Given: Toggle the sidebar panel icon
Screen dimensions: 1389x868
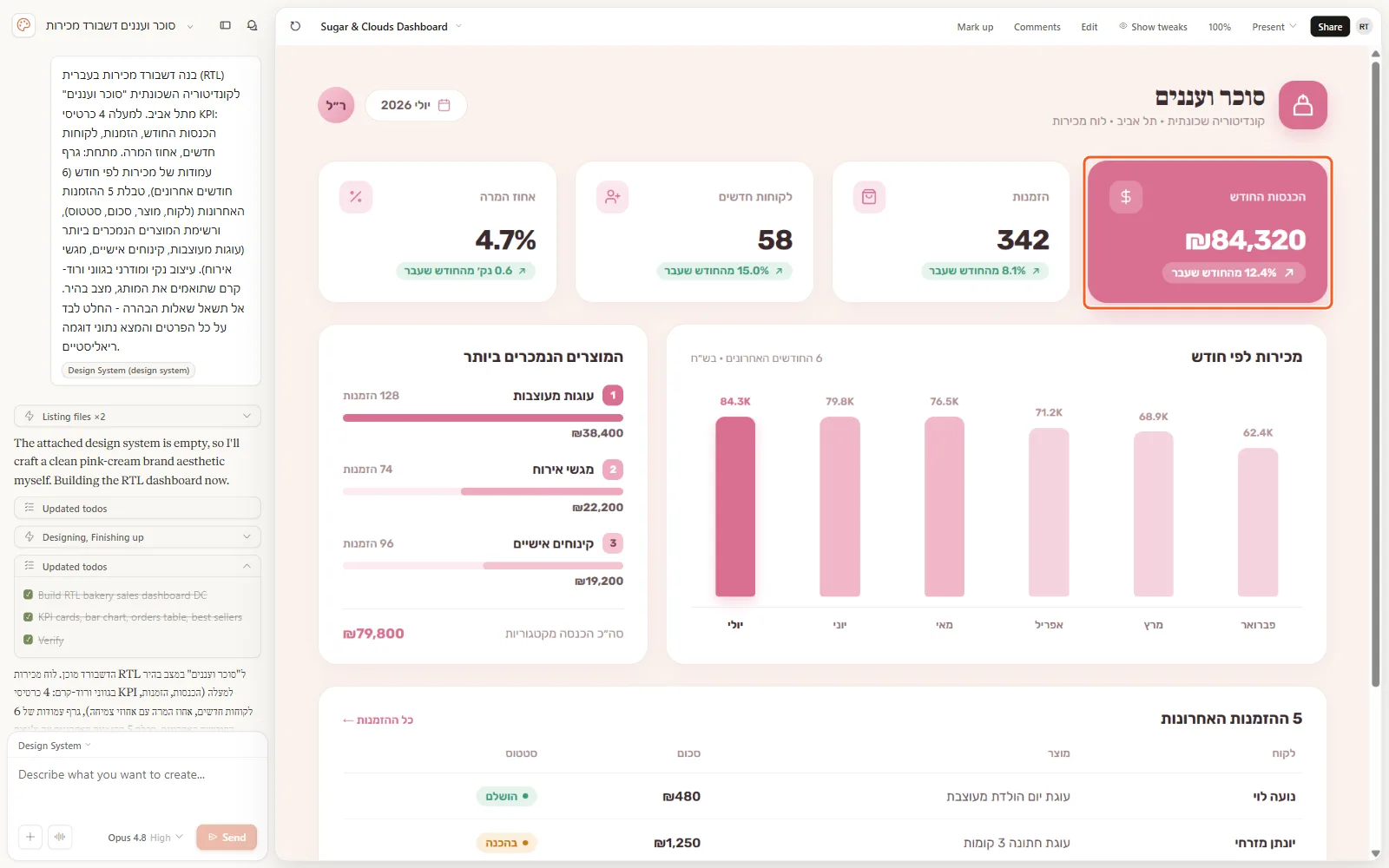Looking at the screenshot, I should (x=226, y=25).
